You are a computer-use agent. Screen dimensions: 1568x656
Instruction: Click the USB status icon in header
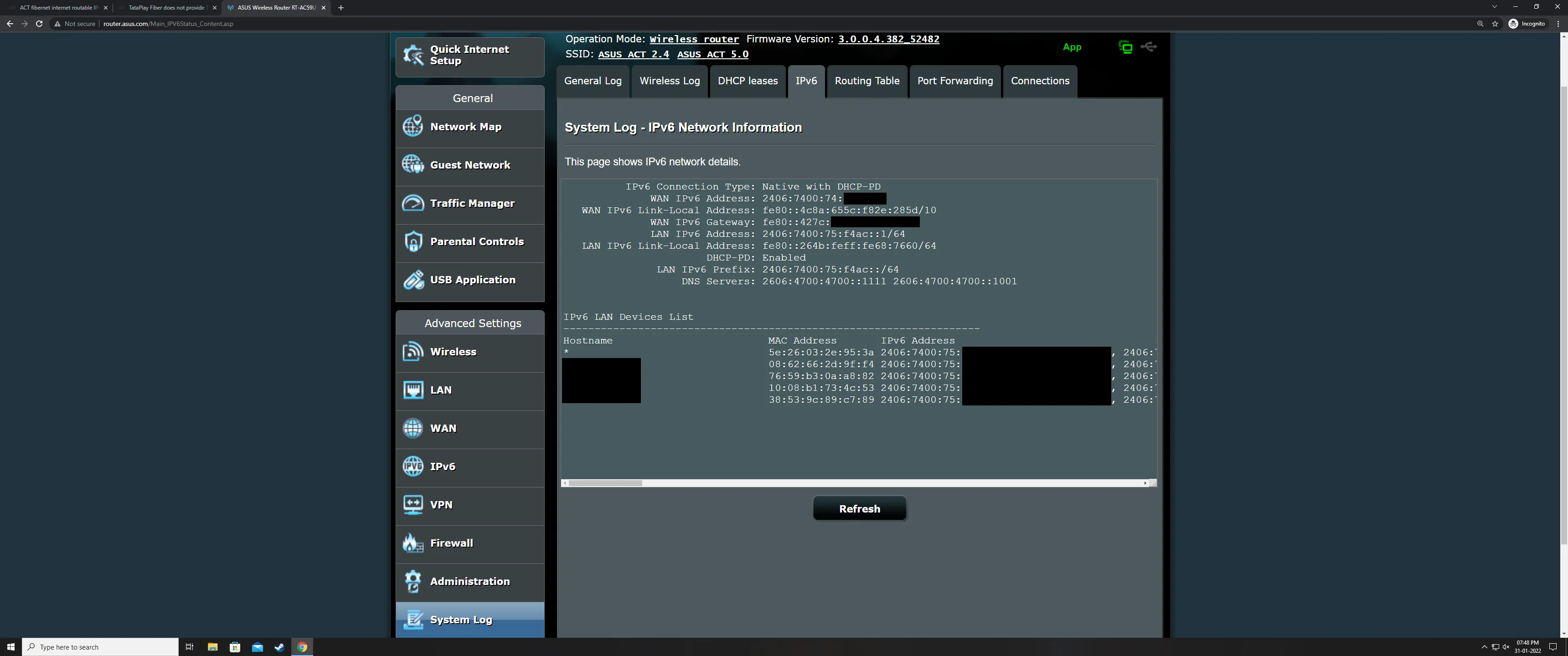coord(1149,47)
